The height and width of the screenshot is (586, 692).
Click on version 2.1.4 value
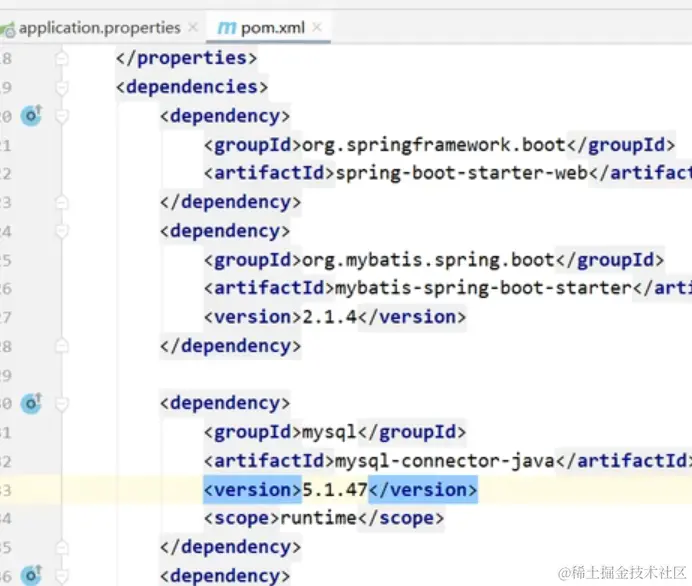[x=330, y=317]
